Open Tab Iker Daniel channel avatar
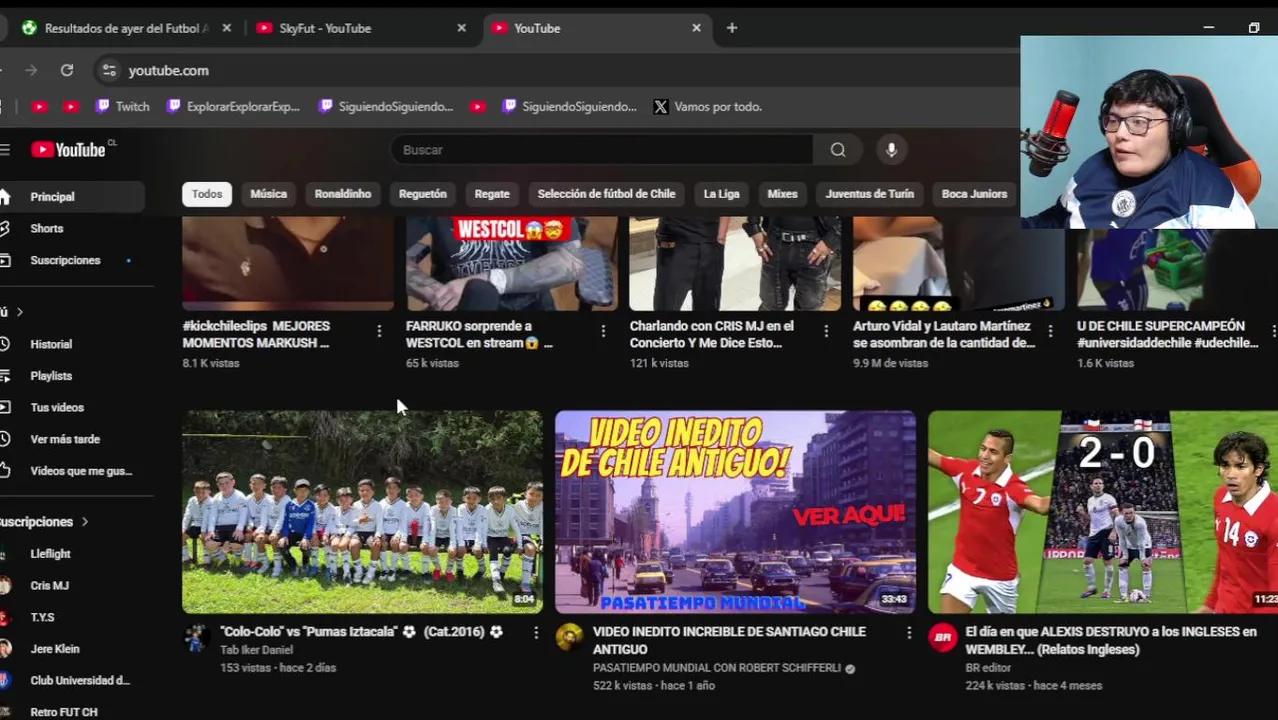The width and height of the screenshot is (1278, 720). [x=195, y=637]
